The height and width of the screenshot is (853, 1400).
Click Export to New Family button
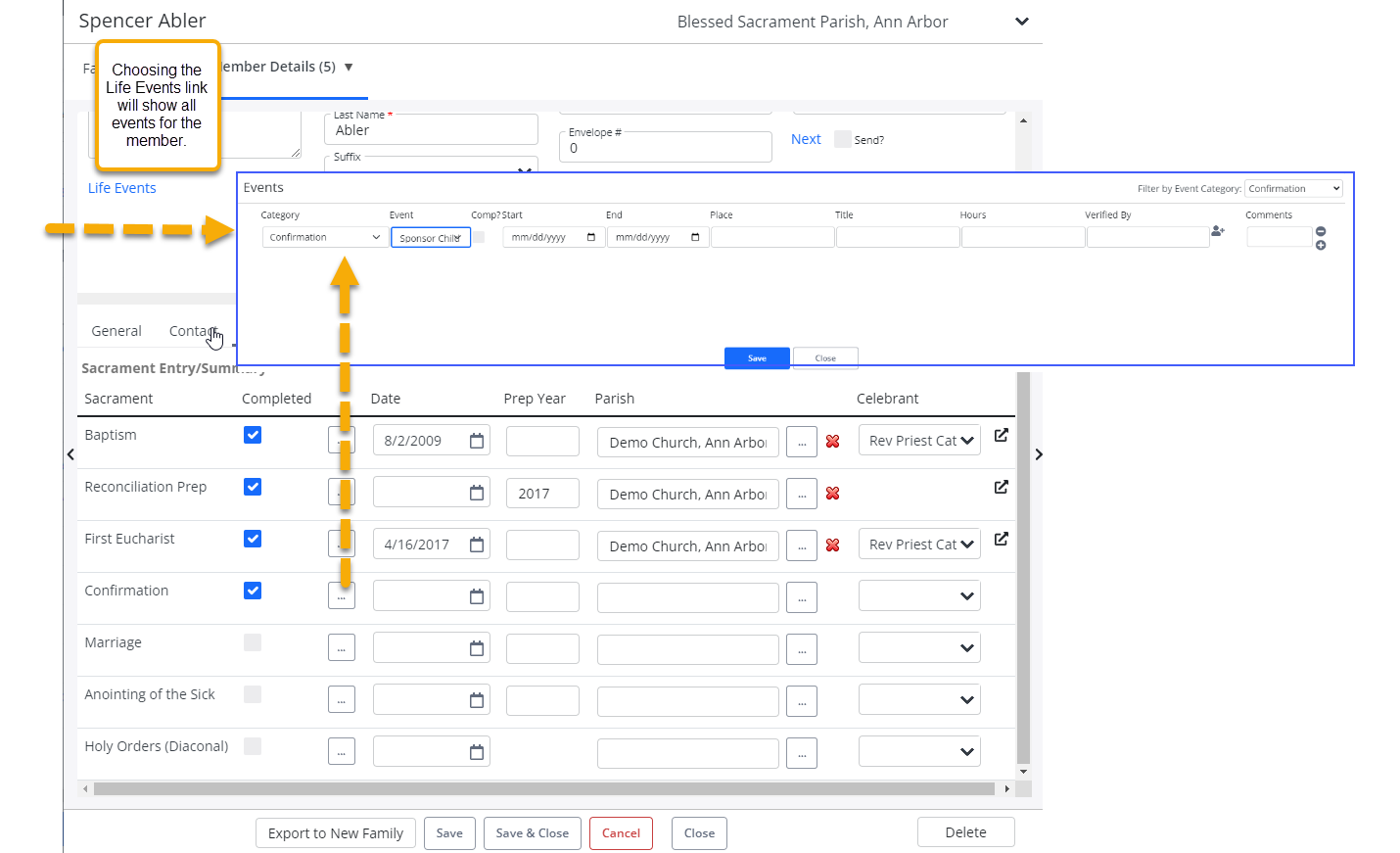coord(336,833)
